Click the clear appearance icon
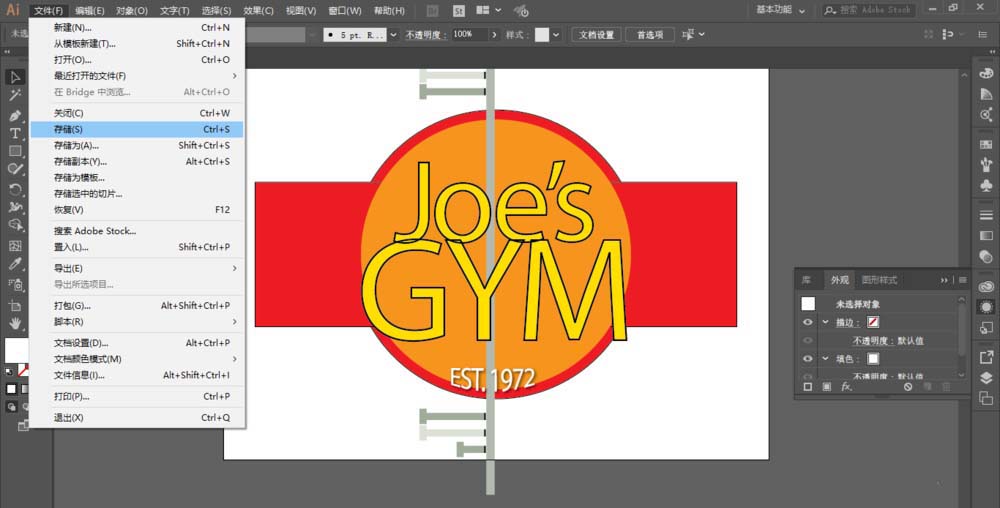This screenshot has width=1000, height=508. 908,387
